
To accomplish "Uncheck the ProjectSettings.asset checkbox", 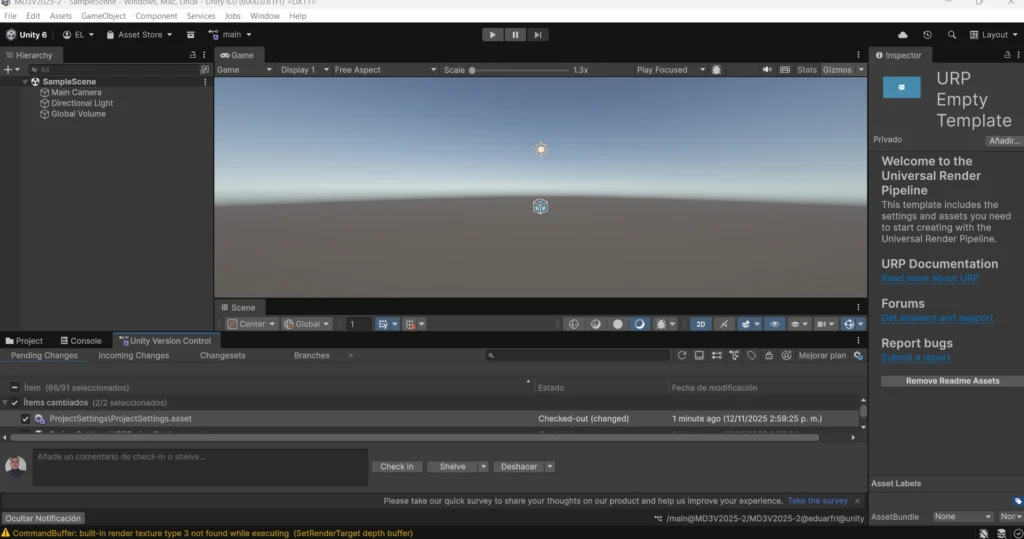I will (25, 419).
